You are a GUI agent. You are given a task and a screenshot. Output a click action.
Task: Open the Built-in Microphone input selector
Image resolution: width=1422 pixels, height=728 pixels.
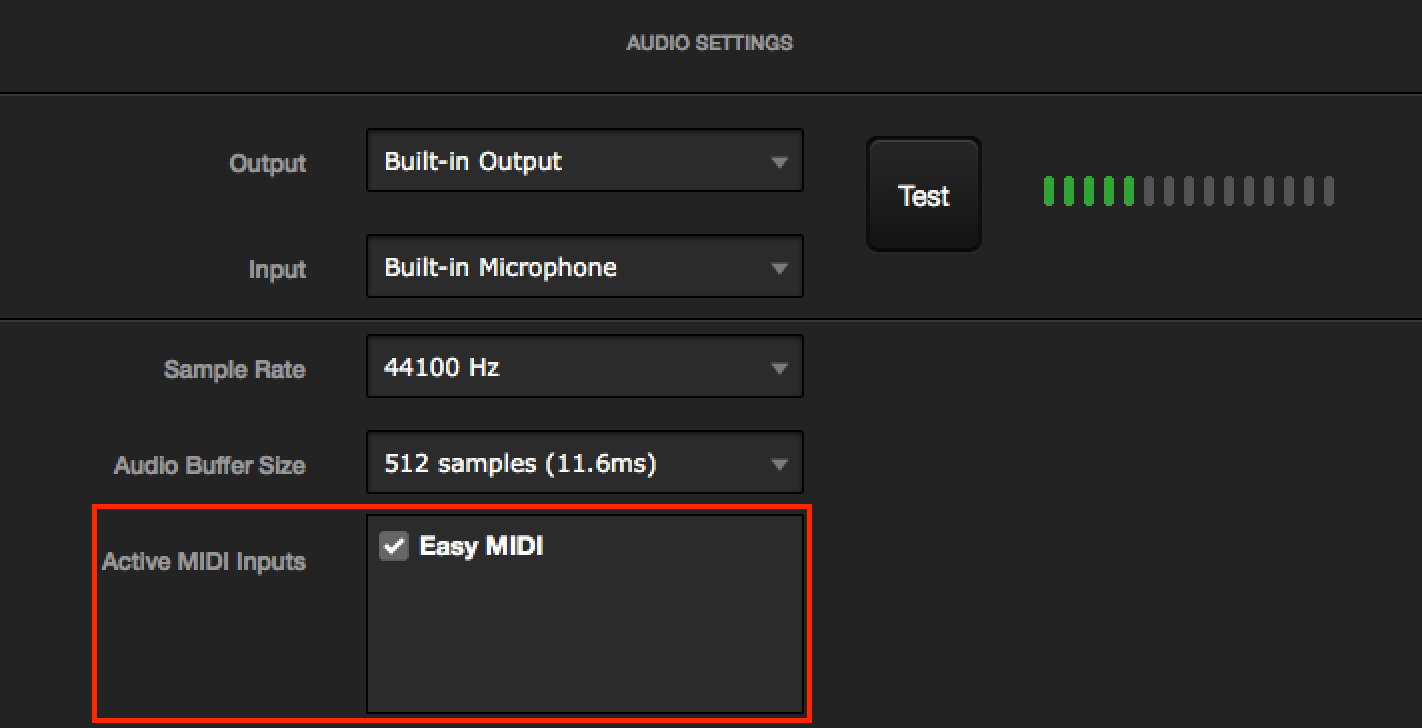click(x=585, y=267)
